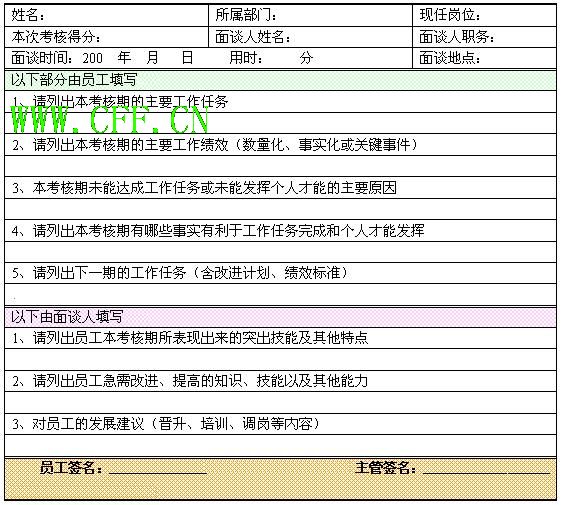563x505 pixels.
Task: Select the empty row beneath 有利于工作任务完成 question
Action: (280, 252)
